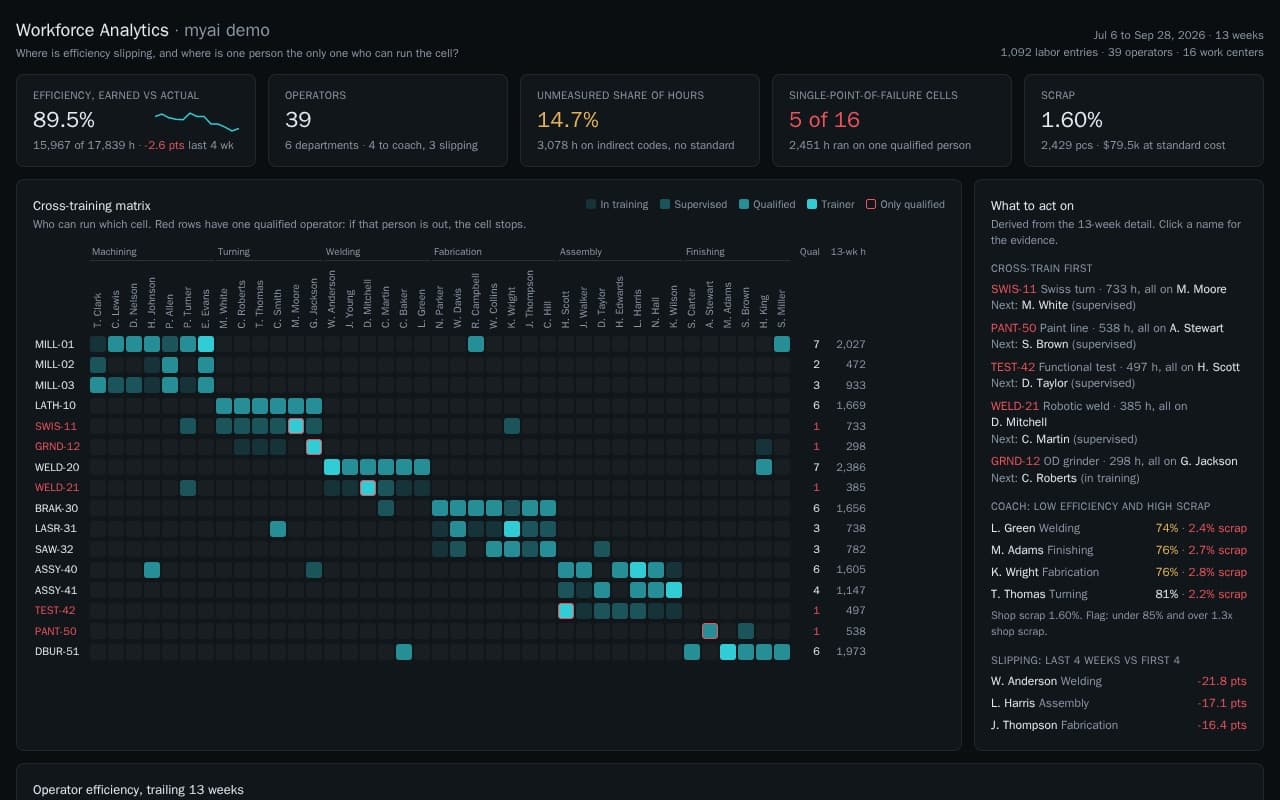Open K. Wright Fabrication coaching entry
Screen dimensions: 1280x800
1119,572
